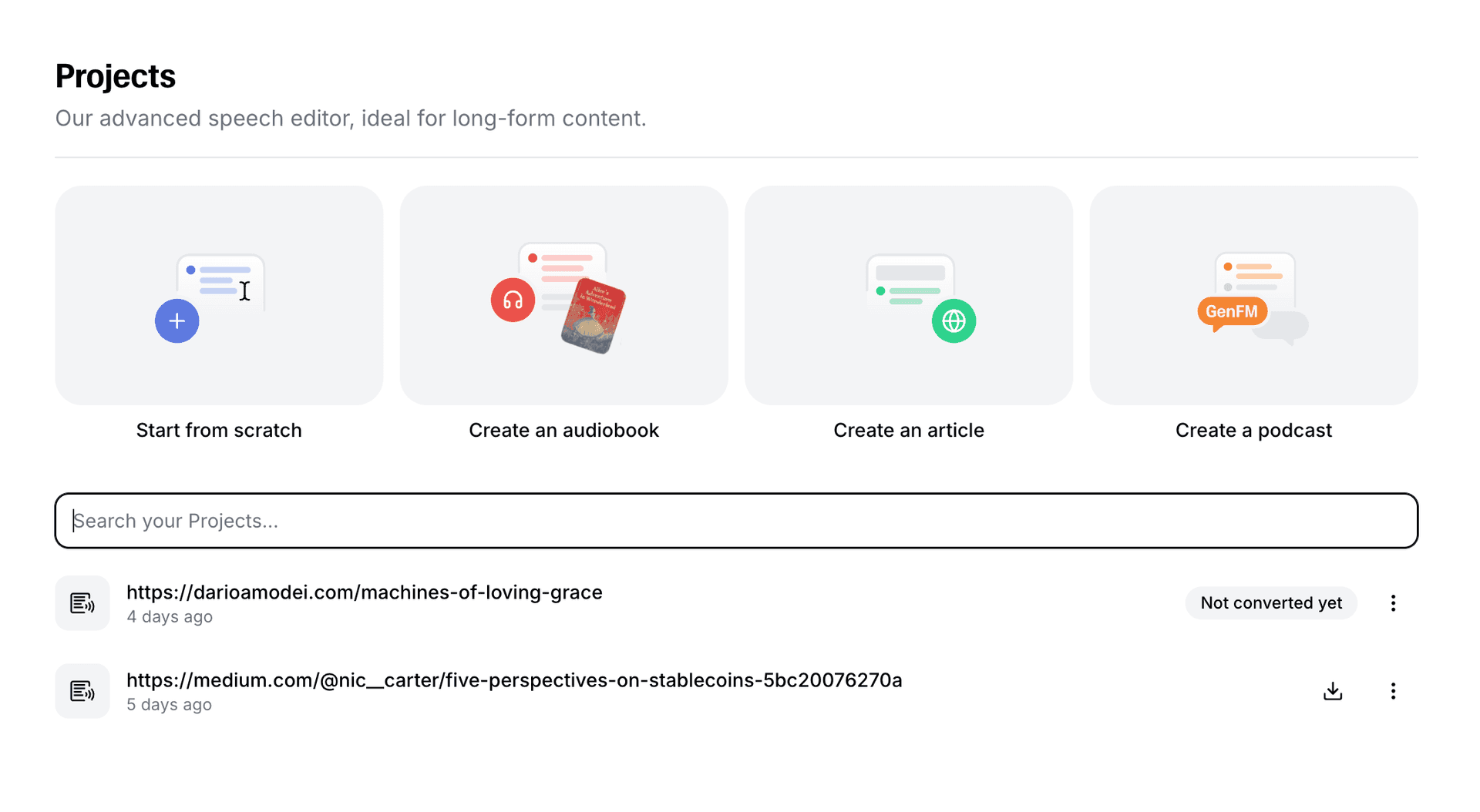
Task: Click the green globe icon
Action: coord(954,320)
